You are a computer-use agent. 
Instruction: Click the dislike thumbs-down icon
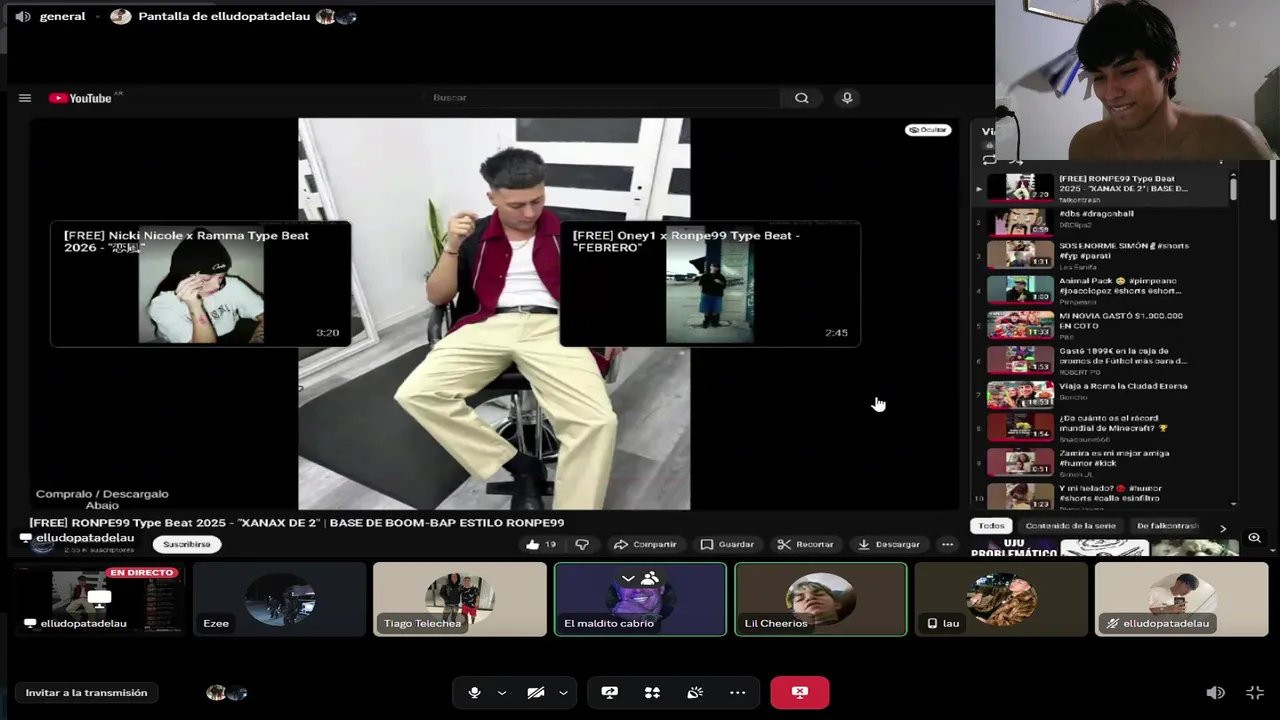[x=582, y=544]
